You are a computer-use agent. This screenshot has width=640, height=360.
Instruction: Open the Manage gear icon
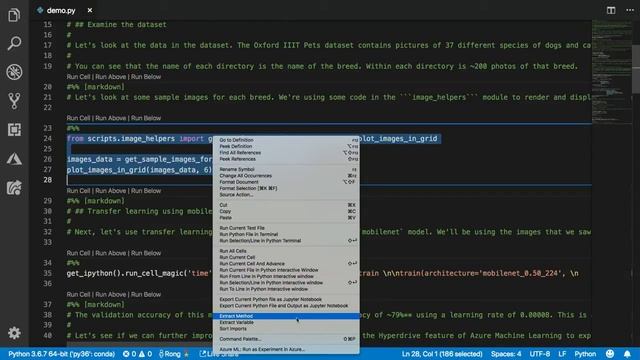(14, 333)
